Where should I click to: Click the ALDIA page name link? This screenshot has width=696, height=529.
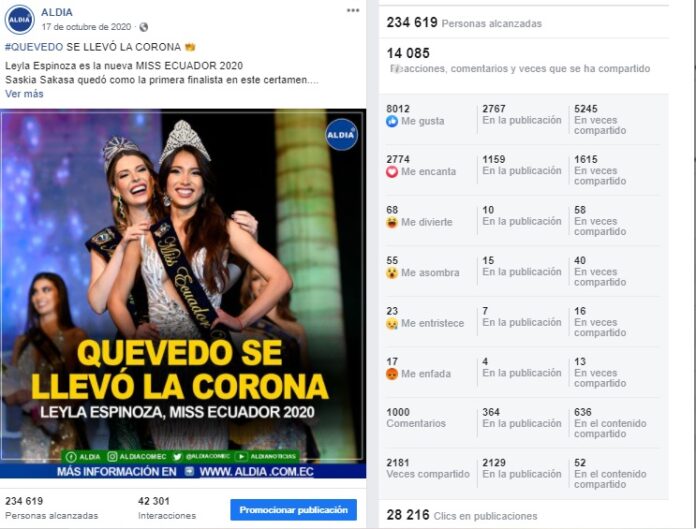click(57, 12)
